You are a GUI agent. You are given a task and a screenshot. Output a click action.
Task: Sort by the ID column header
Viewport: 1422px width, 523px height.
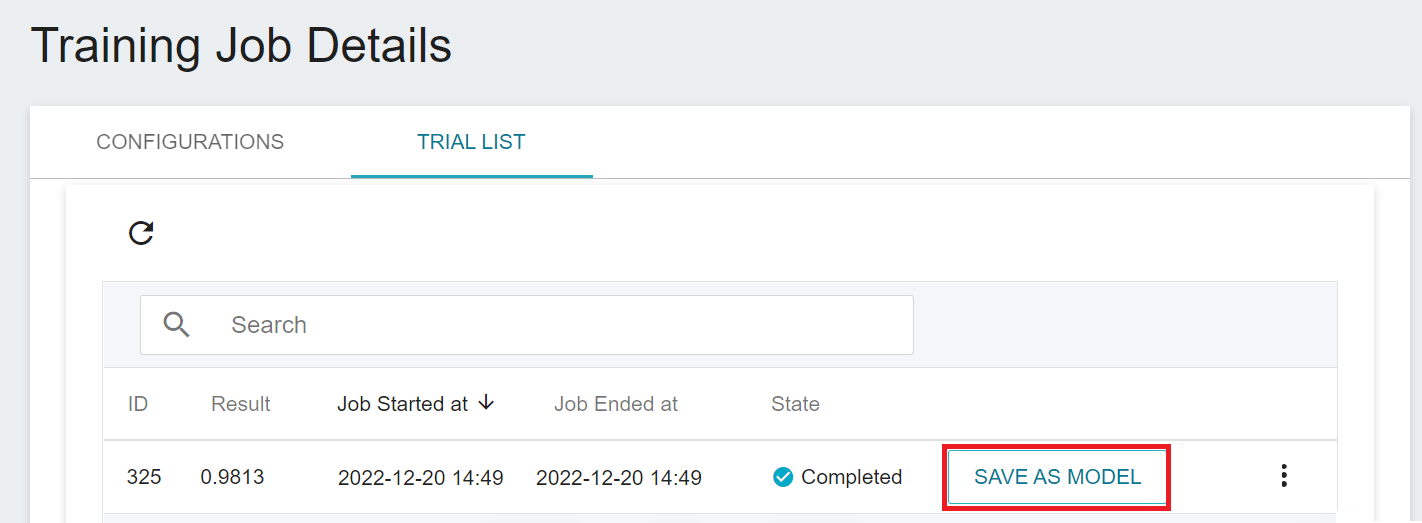[138, 404]
